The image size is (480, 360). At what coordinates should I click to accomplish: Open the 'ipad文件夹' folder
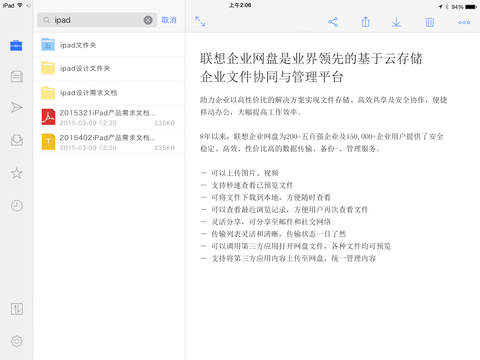pyautogui.click(x=109, y=45)
